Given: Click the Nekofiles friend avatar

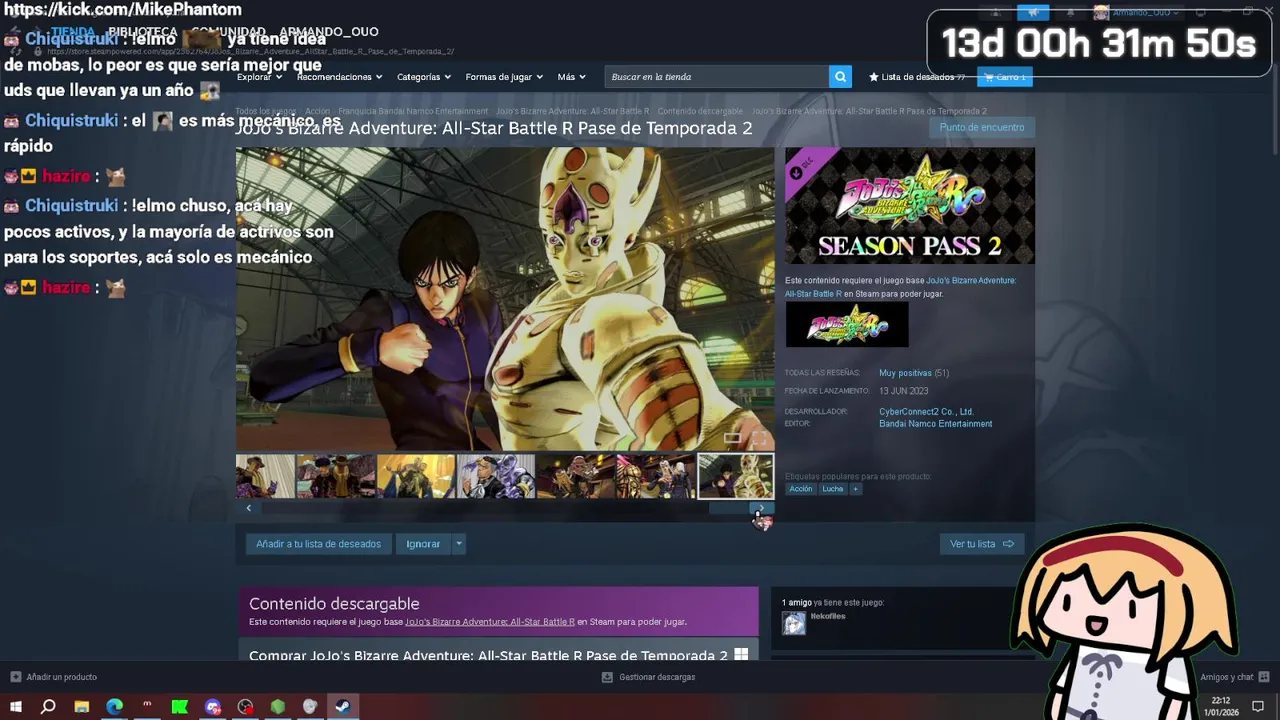Looking at the screenshot, I should click(794, 623).
